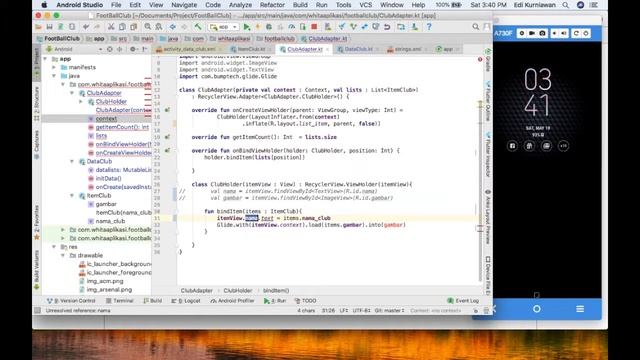The image size is (640, 360).
Task: Click the override gutter icon beside onCreateViewHolder
Action: pyautogui.click(x=167, y=110)
